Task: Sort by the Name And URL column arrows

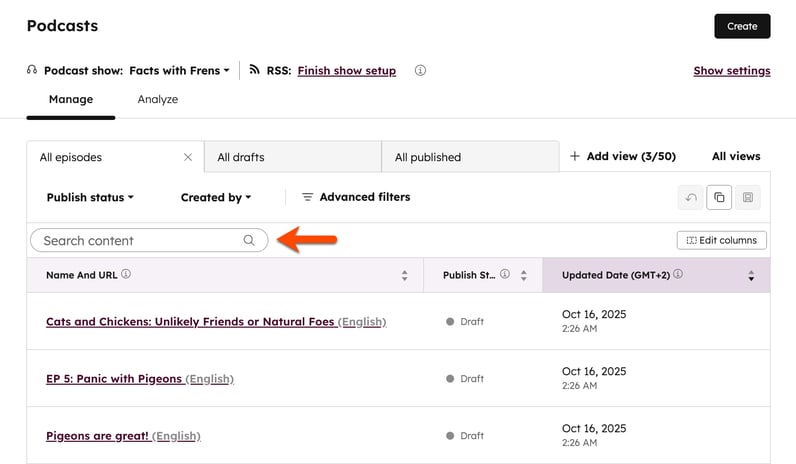Action: pyautogui.click(x=404, y=276)
